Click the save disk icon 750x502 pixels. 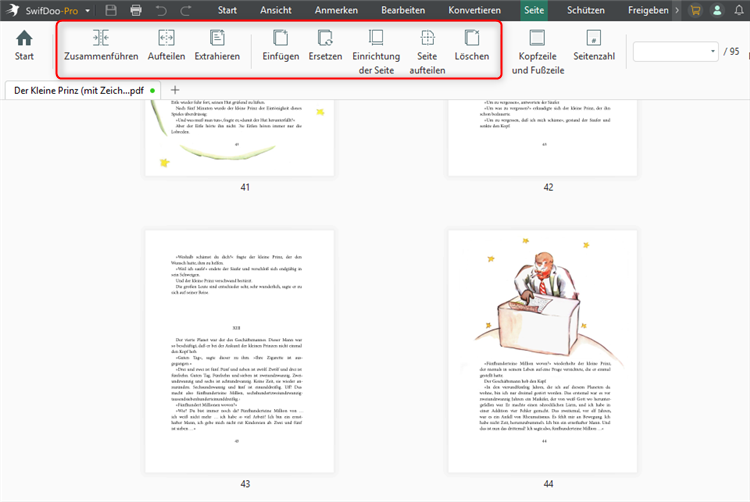coord(111,10)
